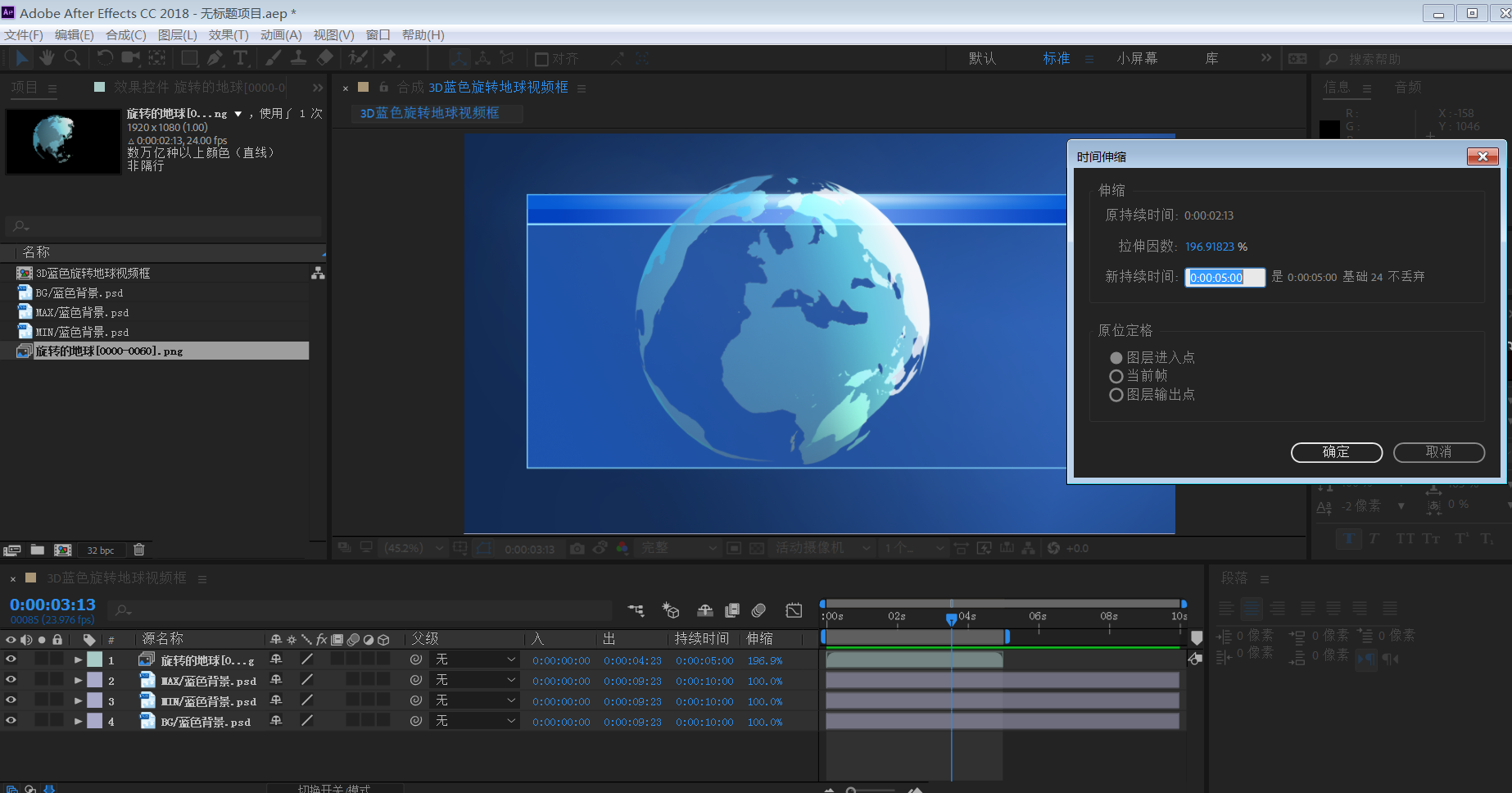The image size is (1512, 793).
Task: Select the Horizontal Type tool
Action: coord(240,57)
